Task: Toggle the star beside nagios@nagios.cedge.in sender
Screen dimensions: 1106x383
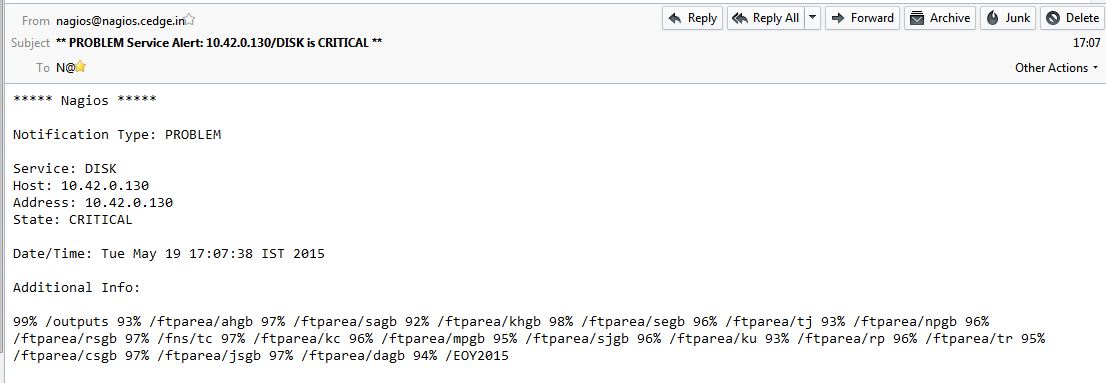Action: [190, 20]
